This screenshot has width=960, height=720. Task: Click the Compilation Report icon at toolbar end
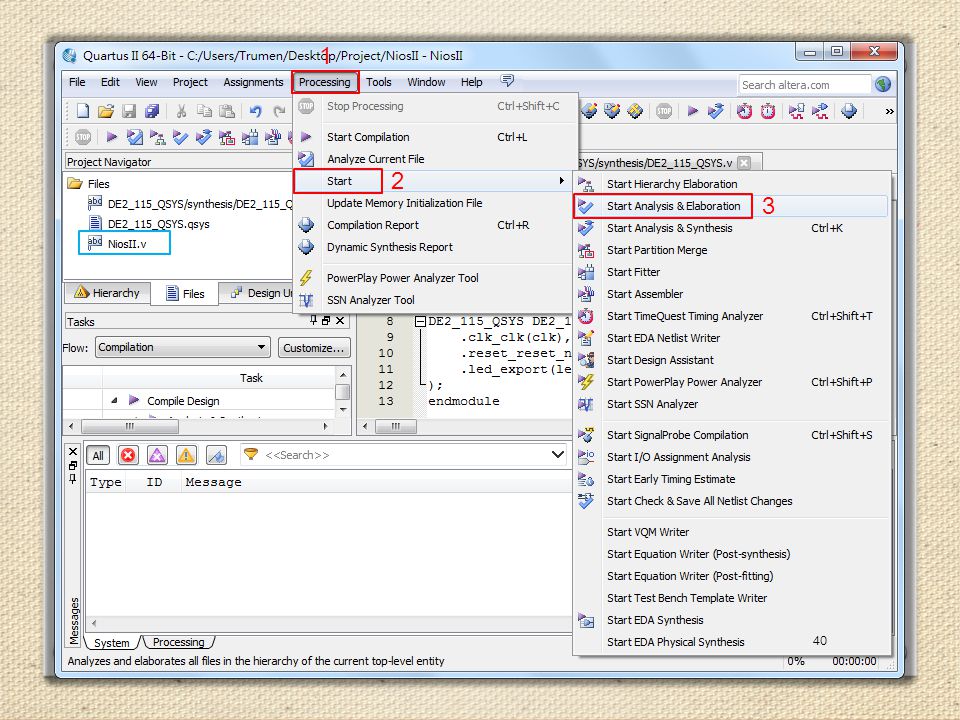coord(849,111)
